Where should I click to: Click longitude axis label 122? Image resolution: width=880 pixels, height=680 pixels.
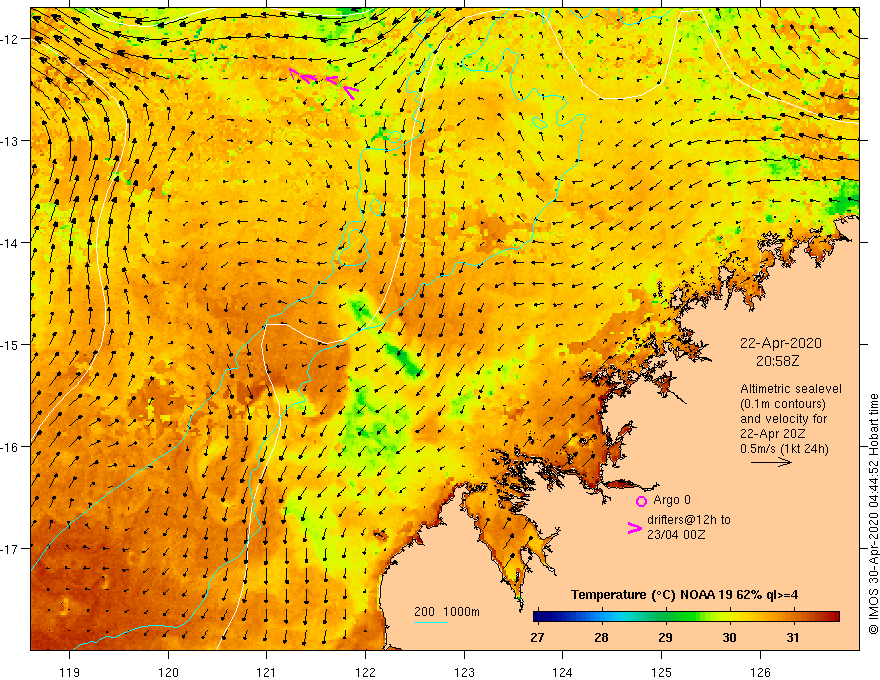(365, 672)
